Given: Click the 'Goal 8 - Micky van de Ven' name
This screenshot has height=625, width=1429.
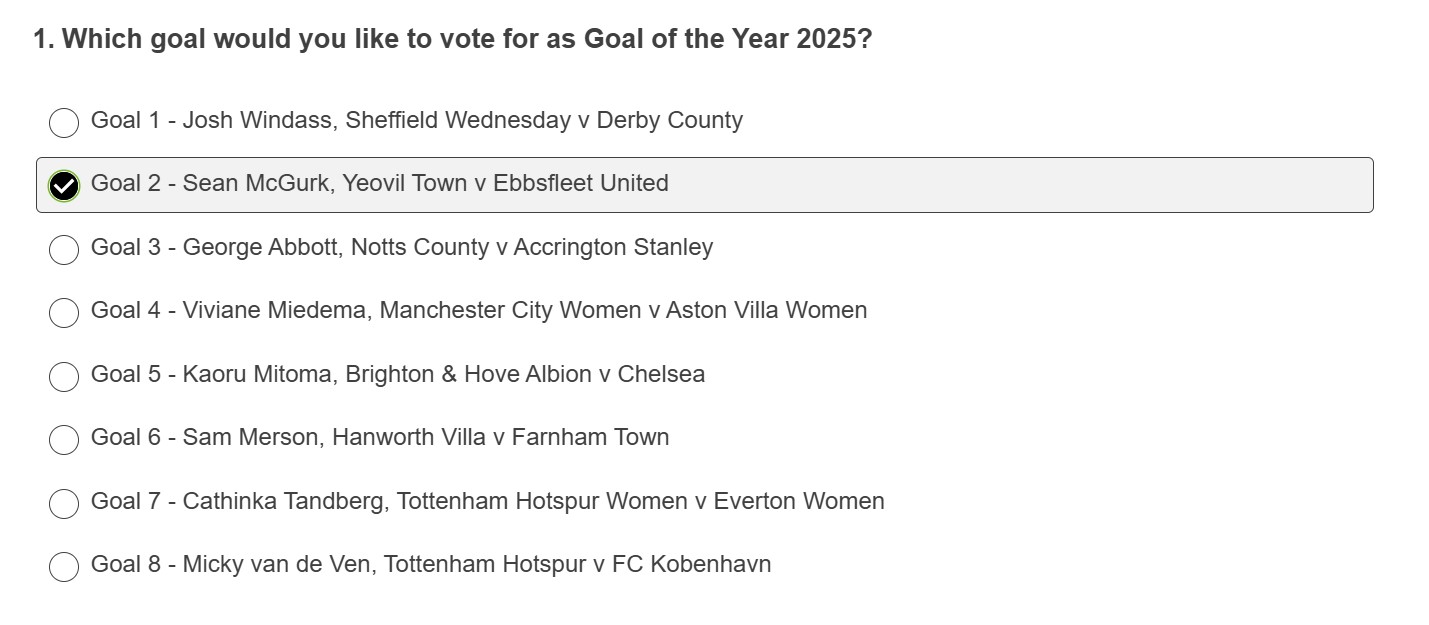Looking at the screenshot, I should (232, 564).
